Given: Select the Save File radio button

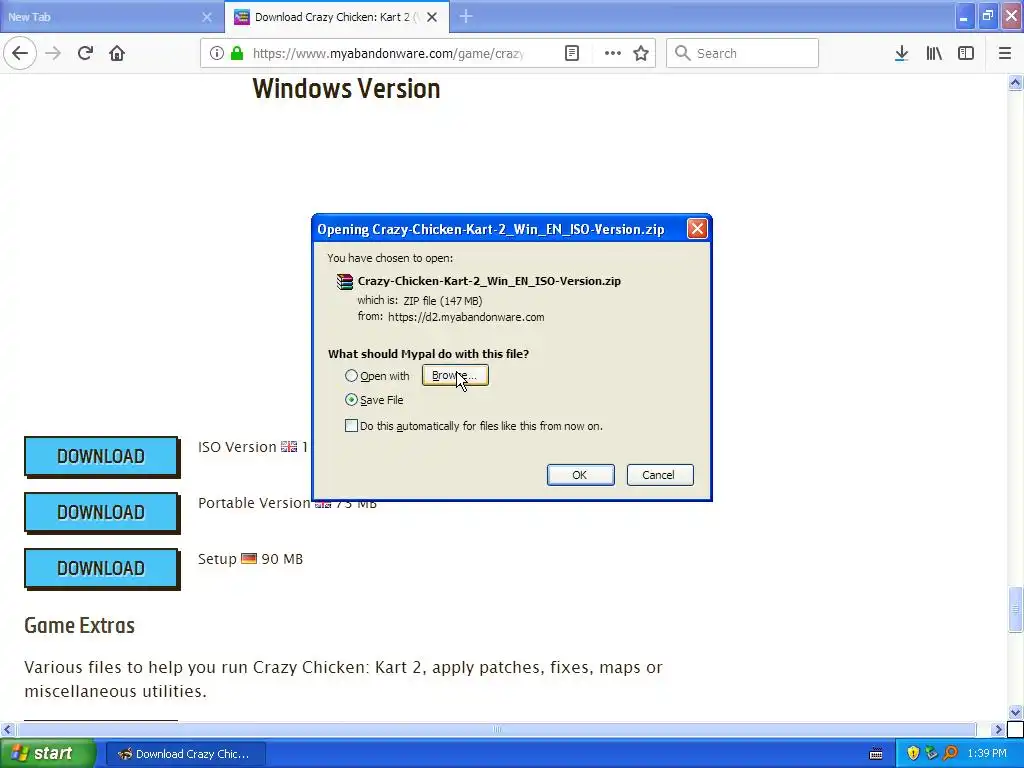Looking at the screenshot, I should pos(351,400).
